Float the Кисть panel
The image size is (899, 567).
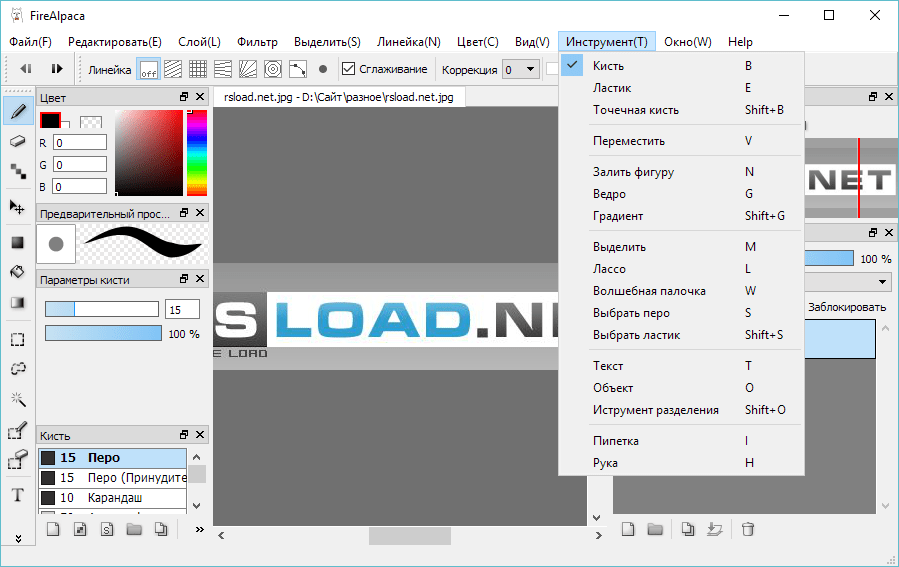tap(184, 435)
